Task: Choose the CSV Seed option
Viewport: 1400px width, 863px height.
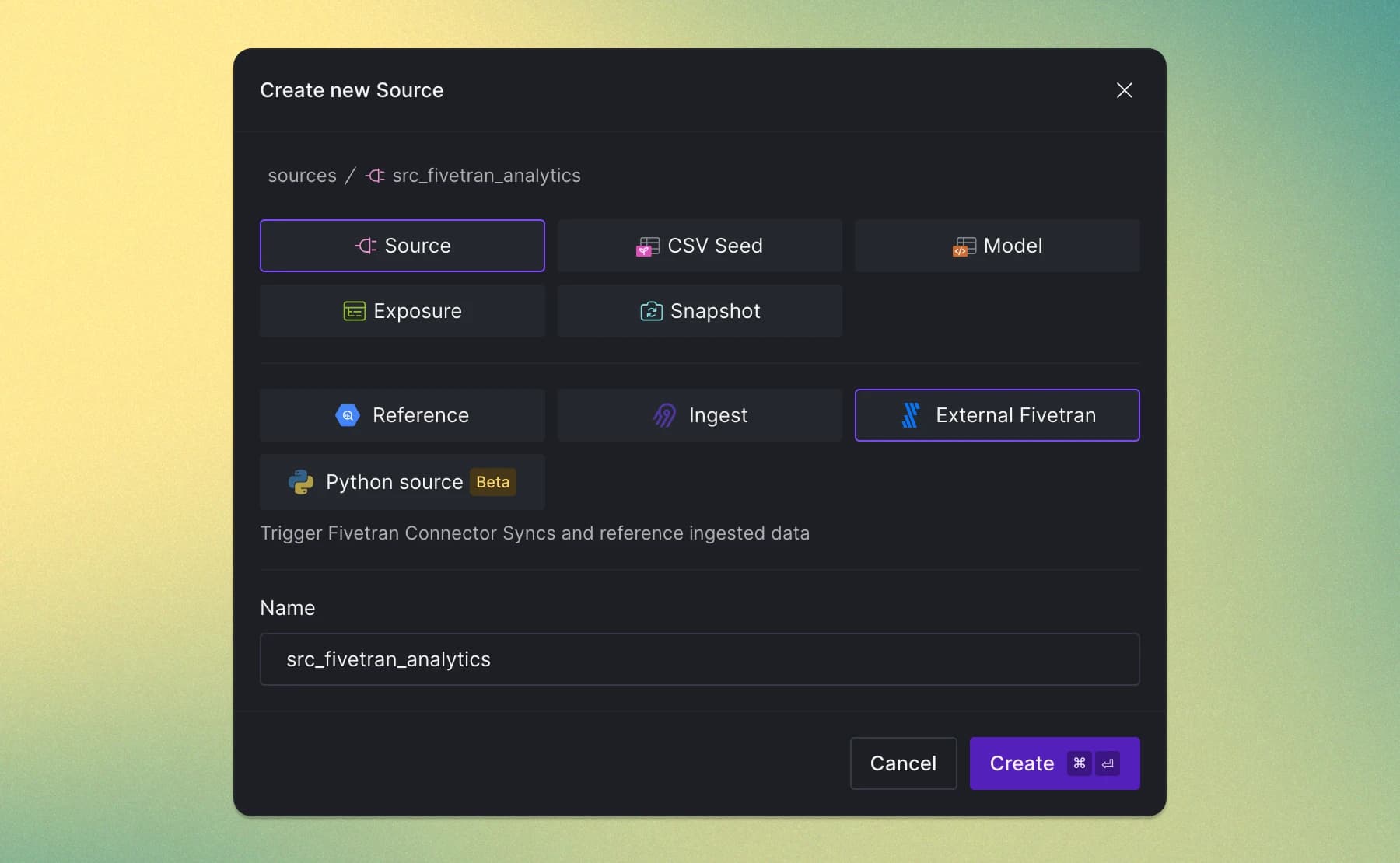Action: pyautogui.click(x=699, y=246)
